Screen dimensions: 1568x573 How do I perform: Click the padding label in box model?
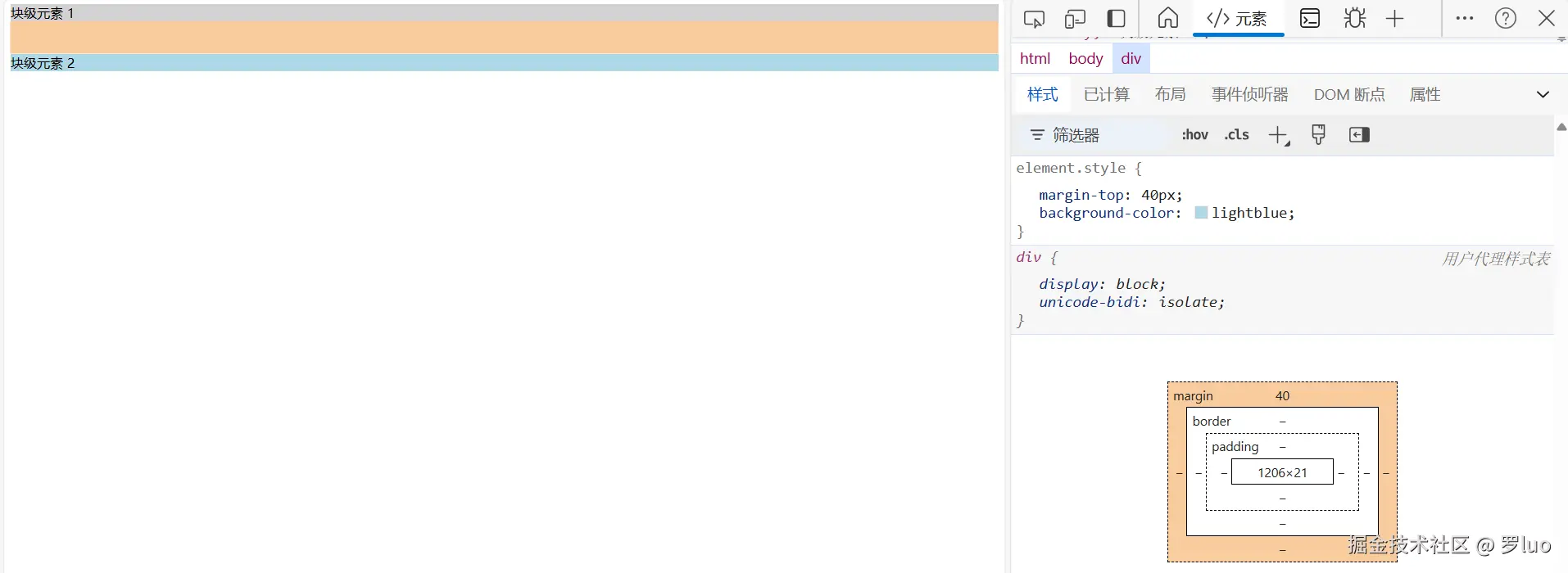click(1235, 447)
